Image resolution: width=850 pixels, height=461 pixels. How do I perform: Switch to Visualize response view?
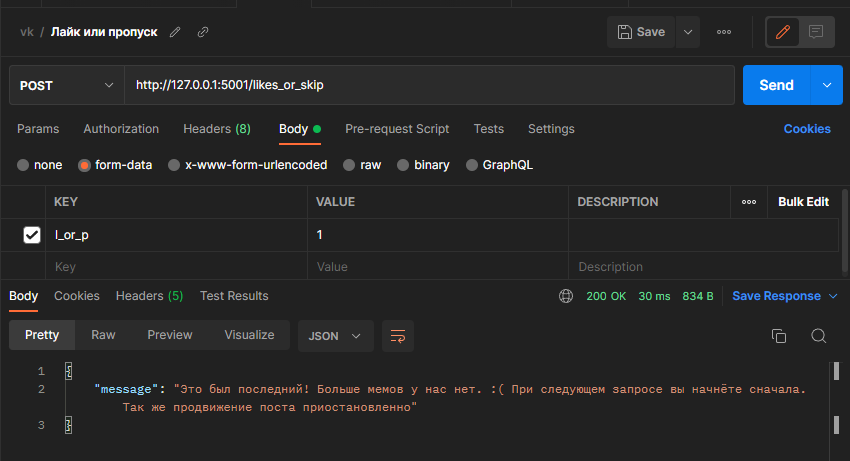click(x=249, y=335)
